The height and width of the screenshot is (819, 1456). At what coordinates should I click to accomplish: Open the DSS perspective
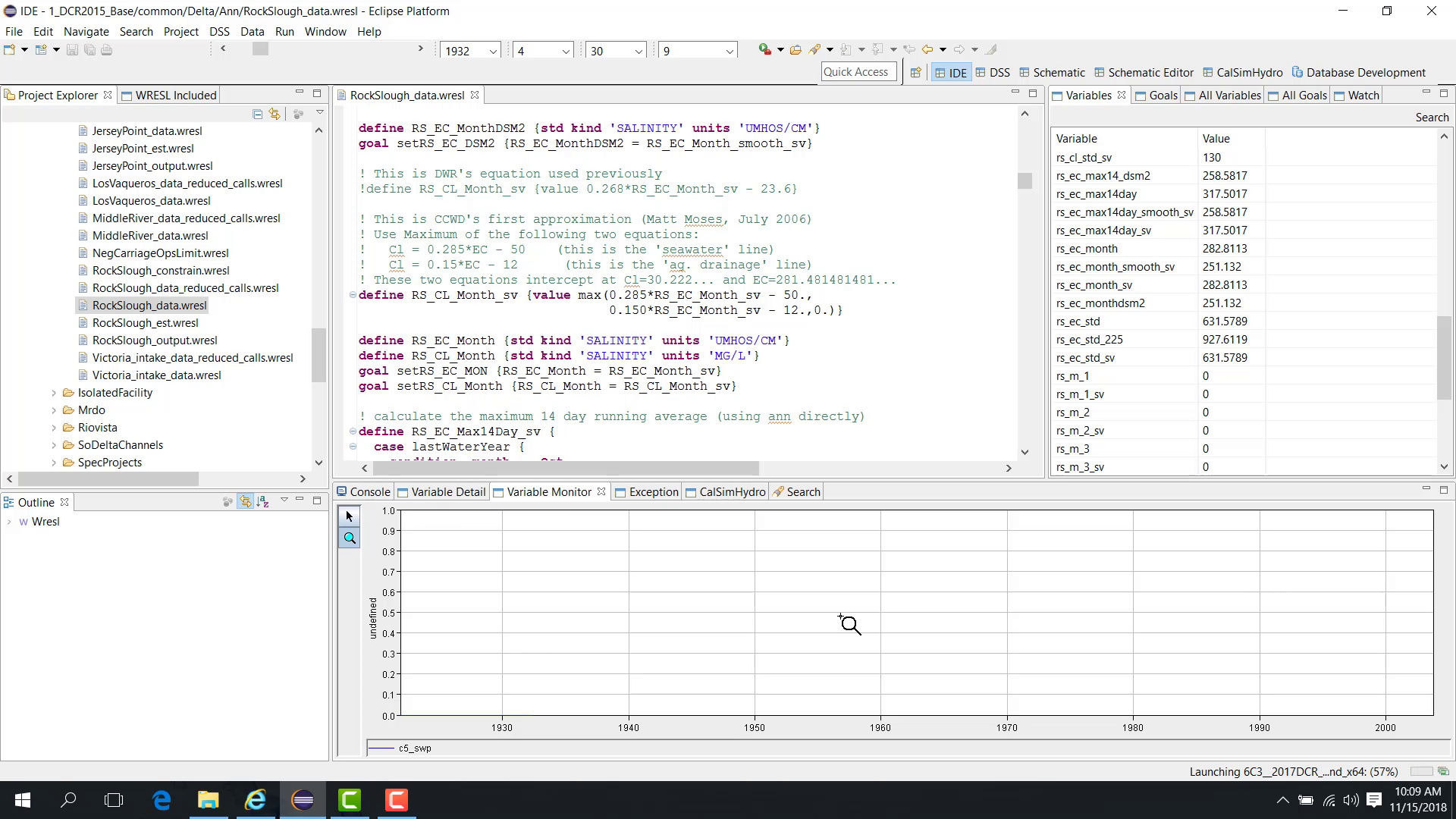993,73
